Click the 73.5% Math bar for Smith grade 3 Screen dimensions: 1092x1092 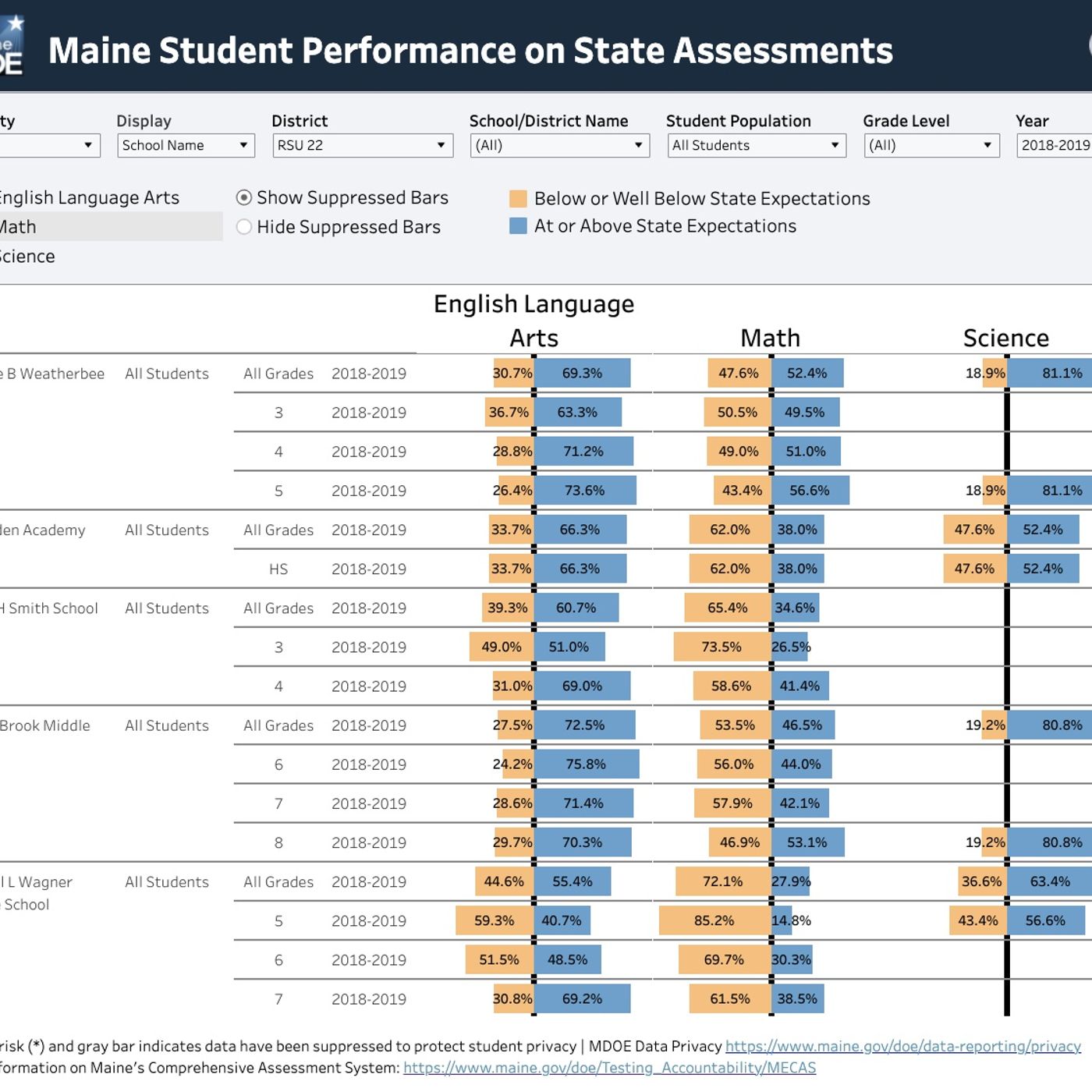coord(722,647)
